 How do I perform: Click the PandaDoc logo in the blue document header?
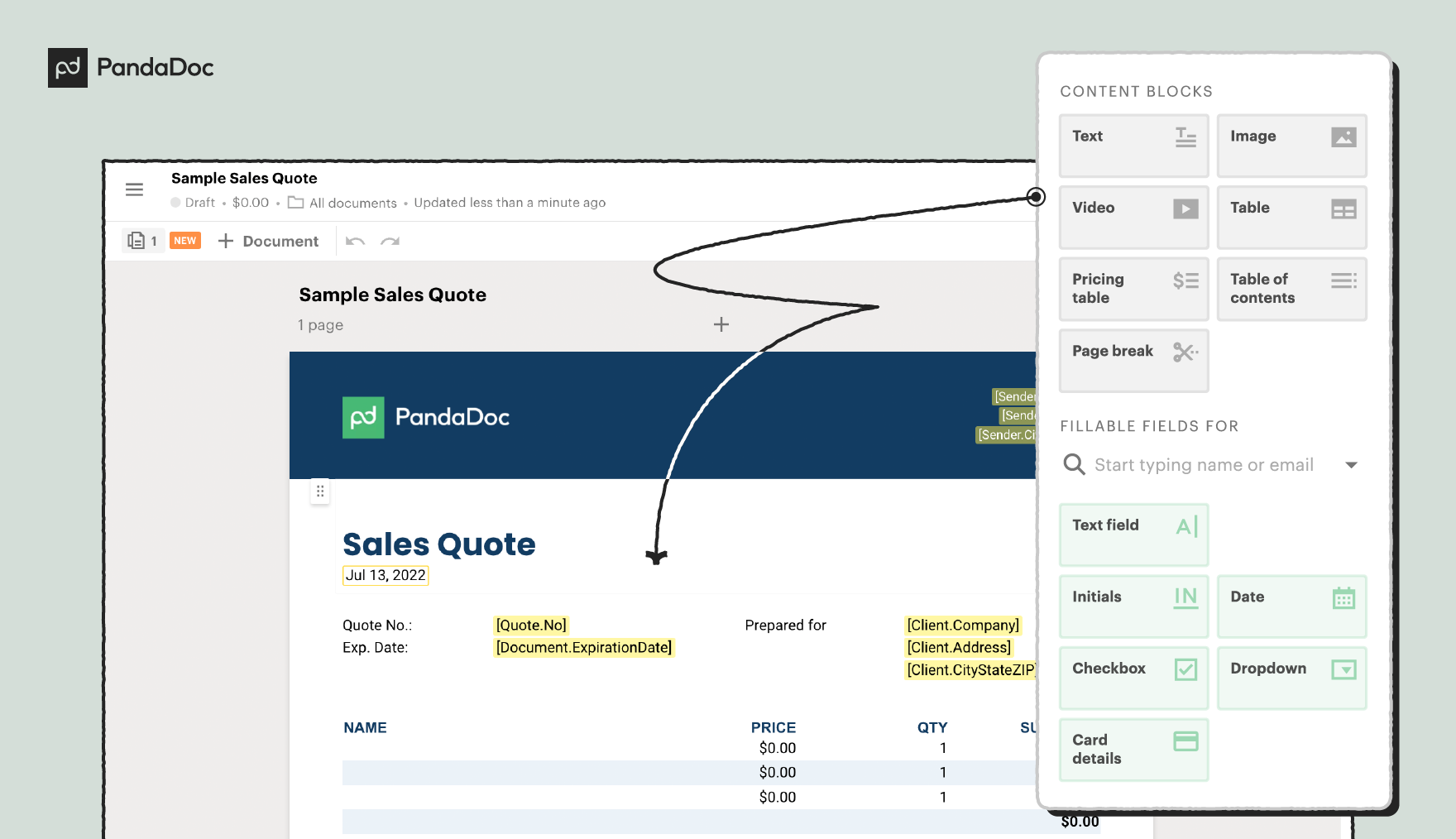click(426, 417)
